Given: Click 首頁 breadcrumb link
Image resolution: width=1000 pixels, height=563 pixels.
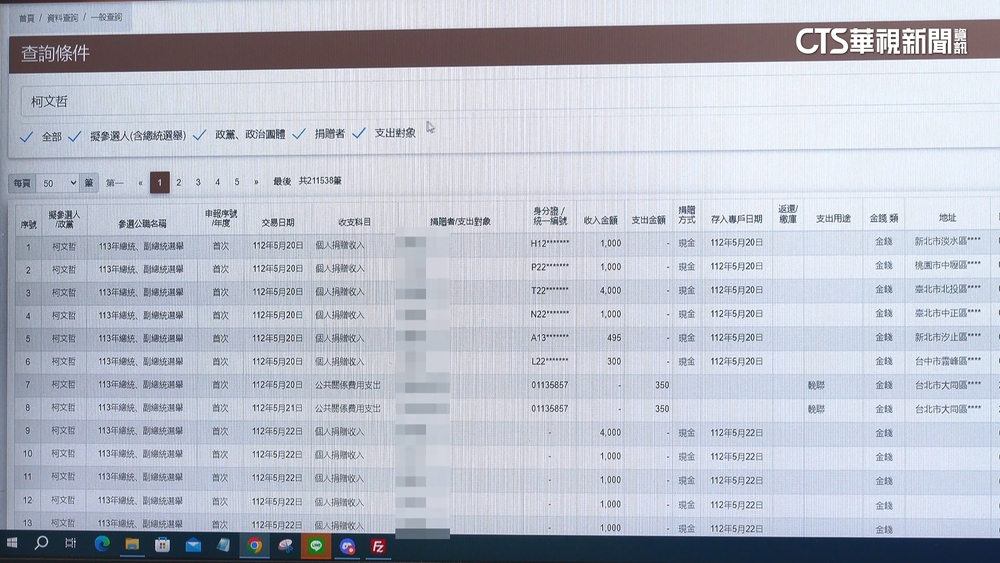Looking at the screenshot, I should [26, 18].
